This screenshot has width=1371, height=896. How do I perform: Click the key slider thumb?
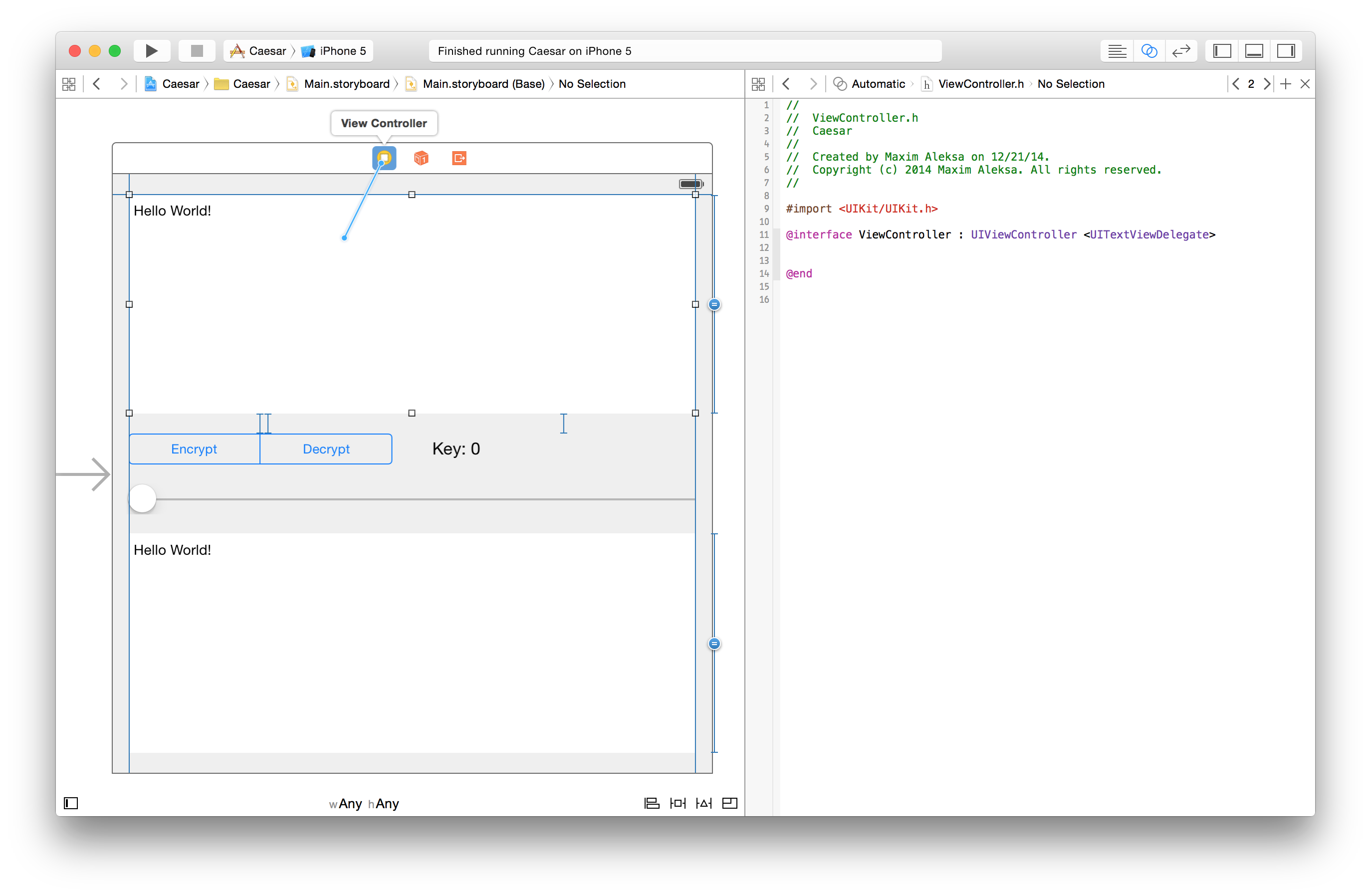point(142,499)
